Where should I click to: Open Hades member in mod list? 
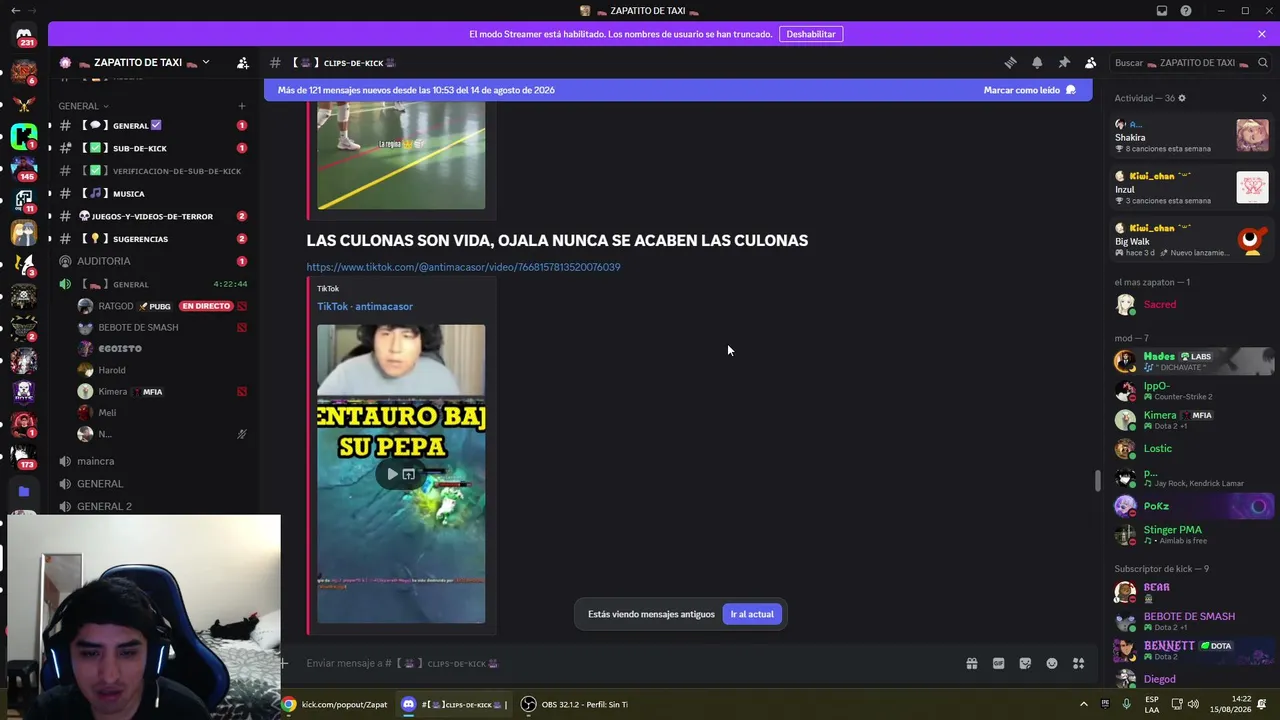(1193, 361)
